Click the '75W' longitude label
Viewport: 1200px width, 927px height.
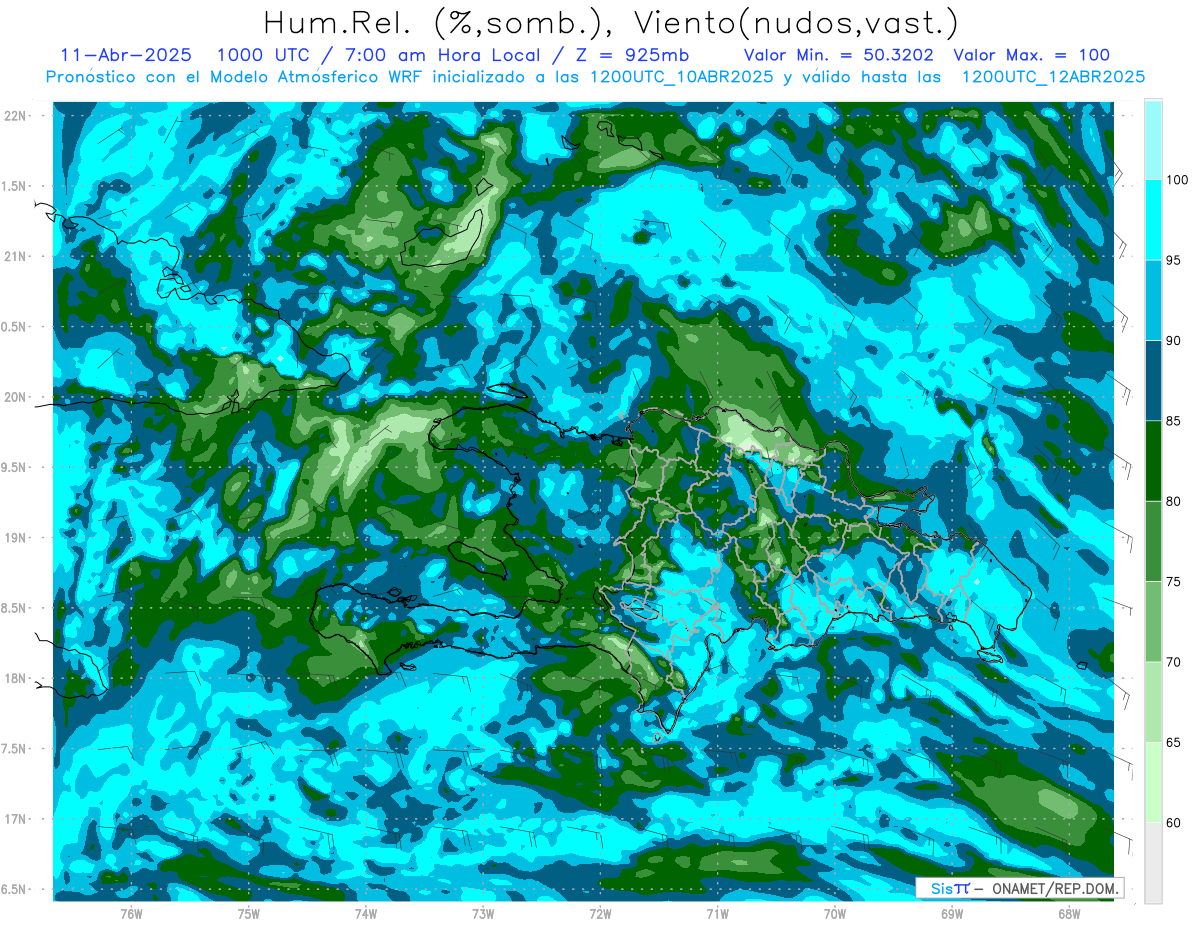click(248, 913)
